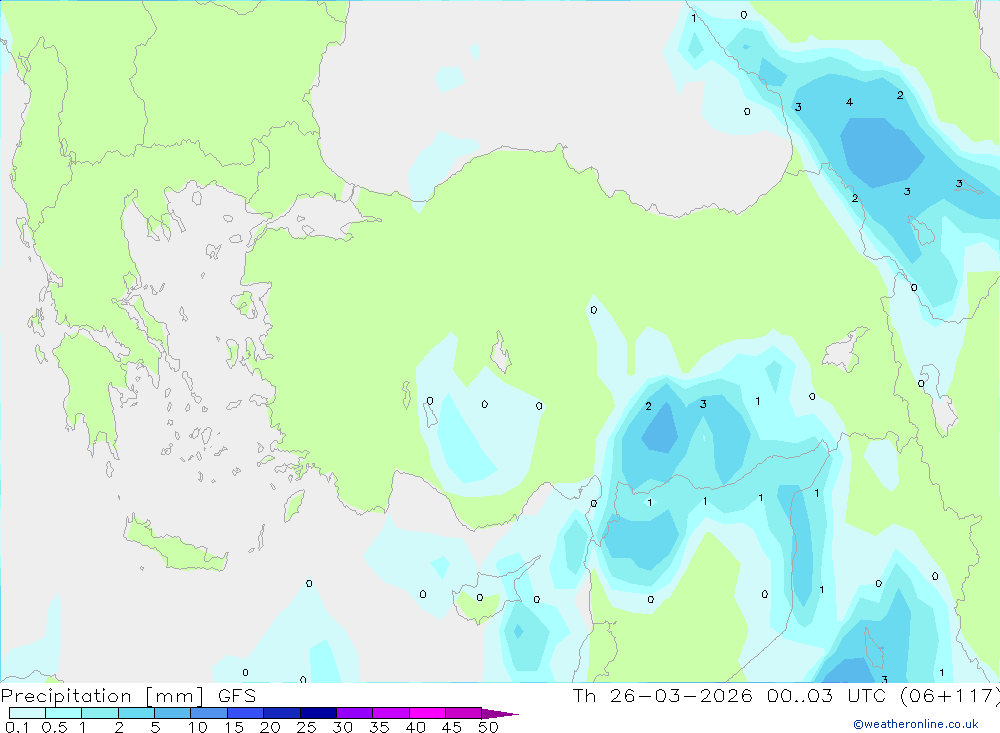The width and height of the screenshot is (1000, 733).
Task: Click the '(06+117)' run offset text
Action: (949, 695)
